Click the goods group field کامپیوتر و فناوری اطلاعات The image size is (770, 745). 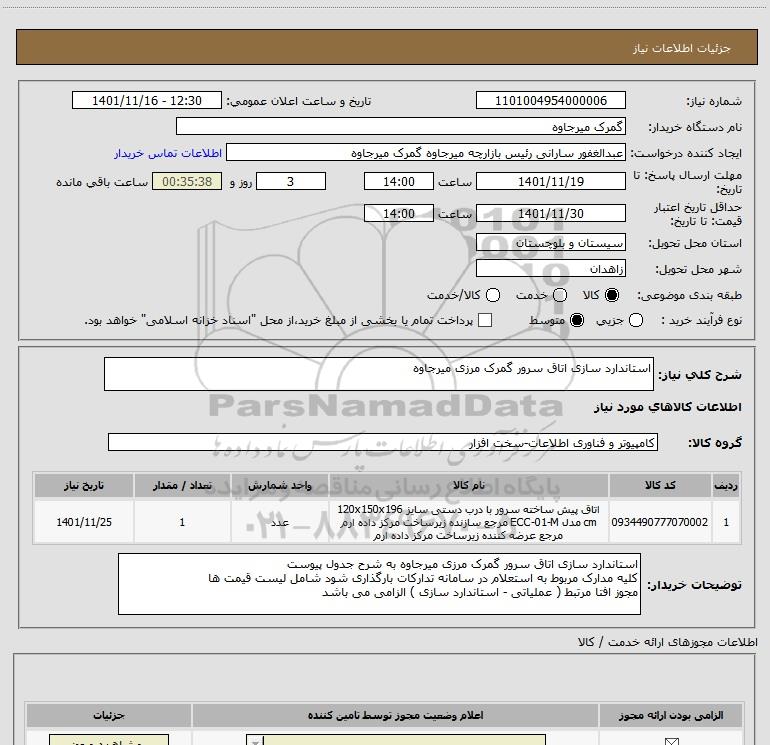point(383,442)
